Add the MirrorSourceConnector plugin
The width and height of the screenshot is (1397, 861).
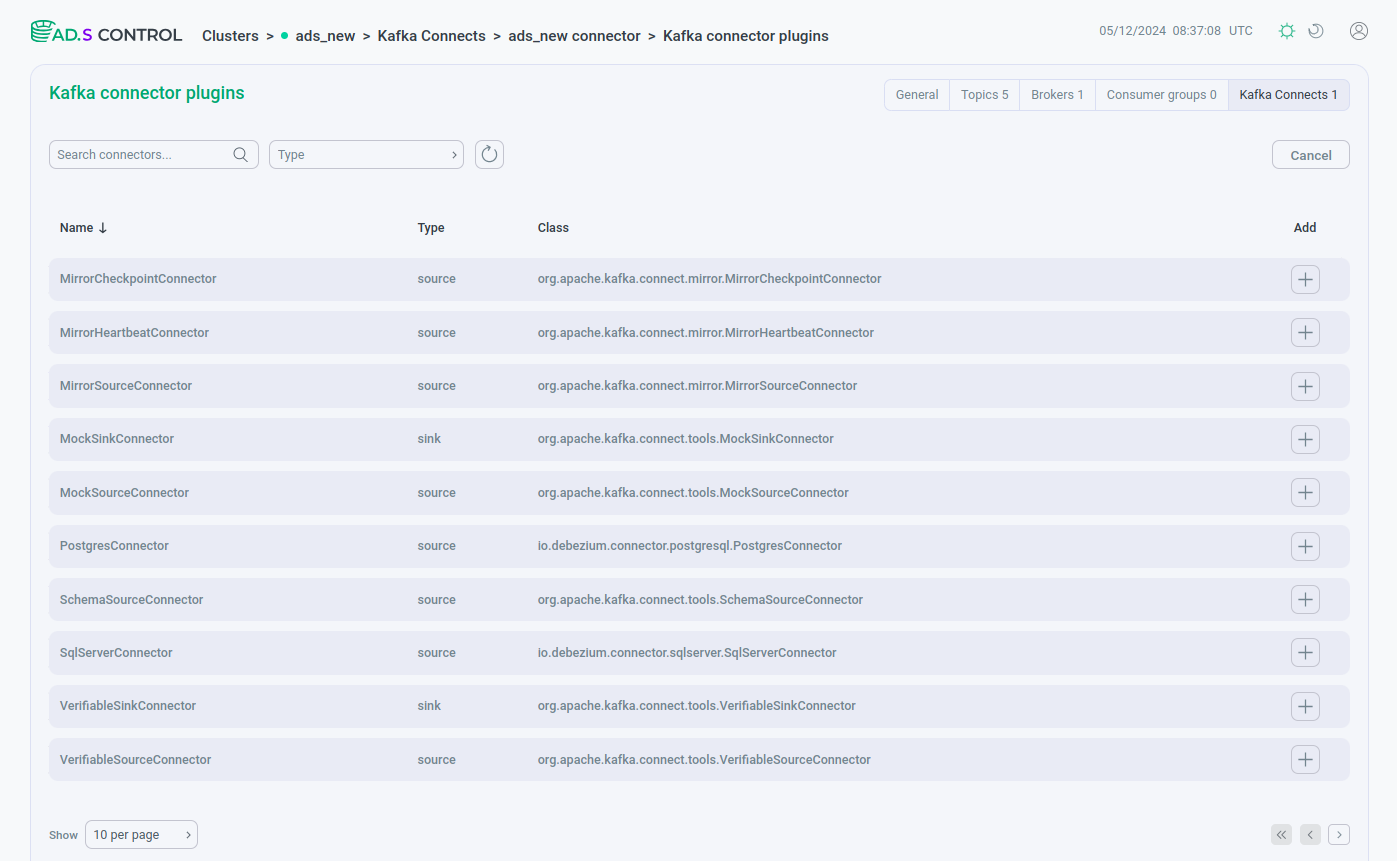coord(1305,386)
